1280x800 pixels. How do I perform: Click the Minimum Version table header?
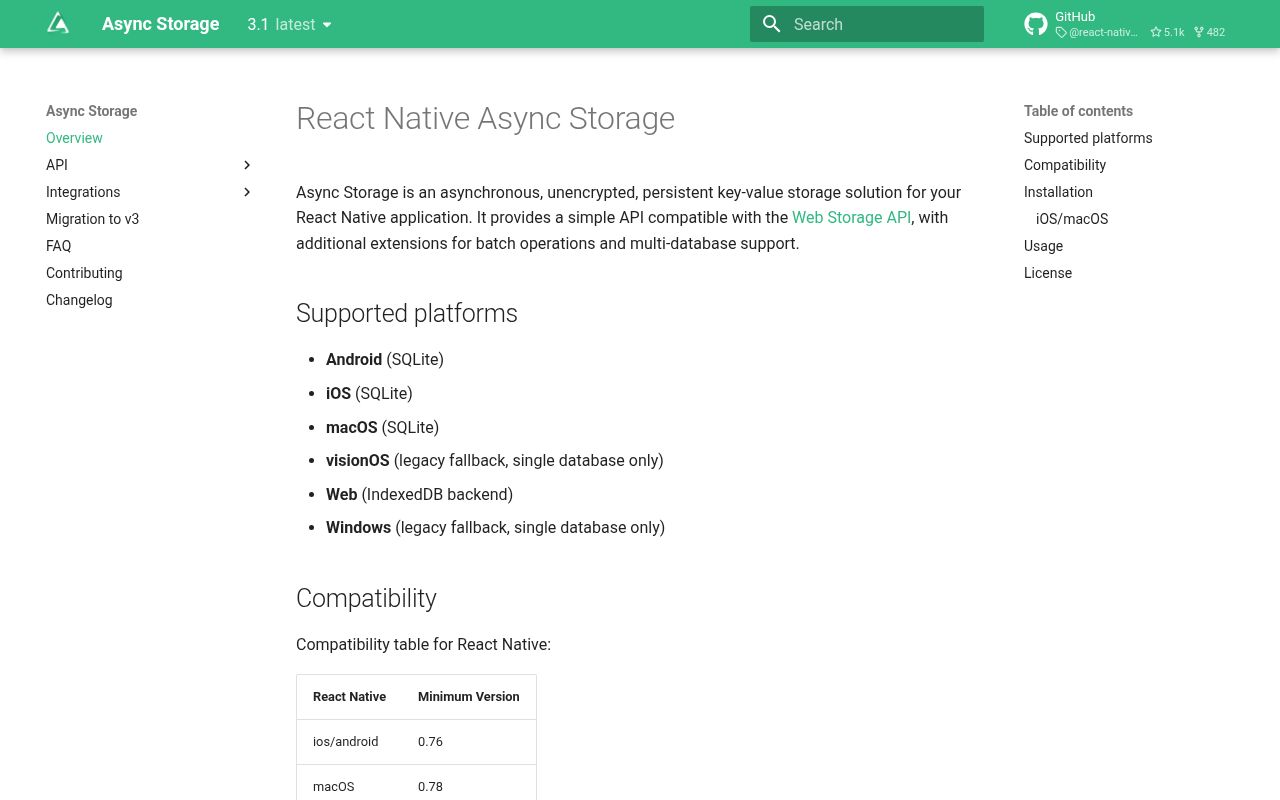tap(469, 697)
